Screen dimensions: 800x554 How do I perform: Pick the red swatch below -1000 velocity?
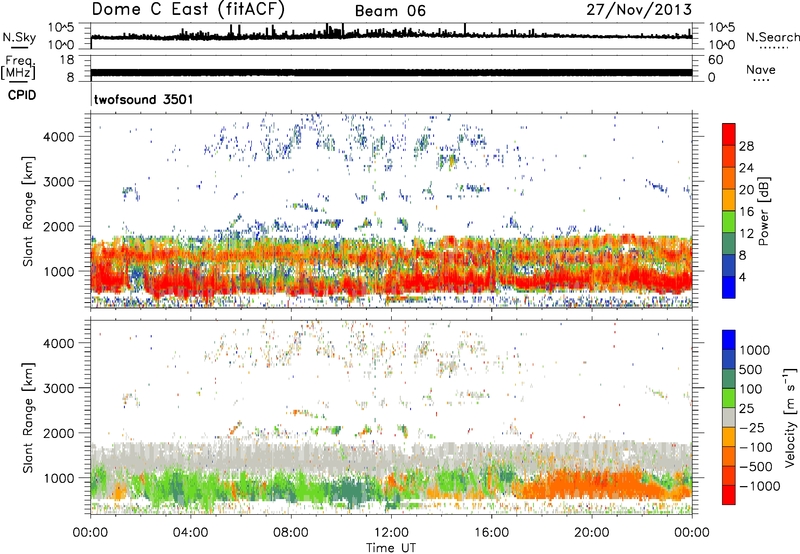coord(729,495)
